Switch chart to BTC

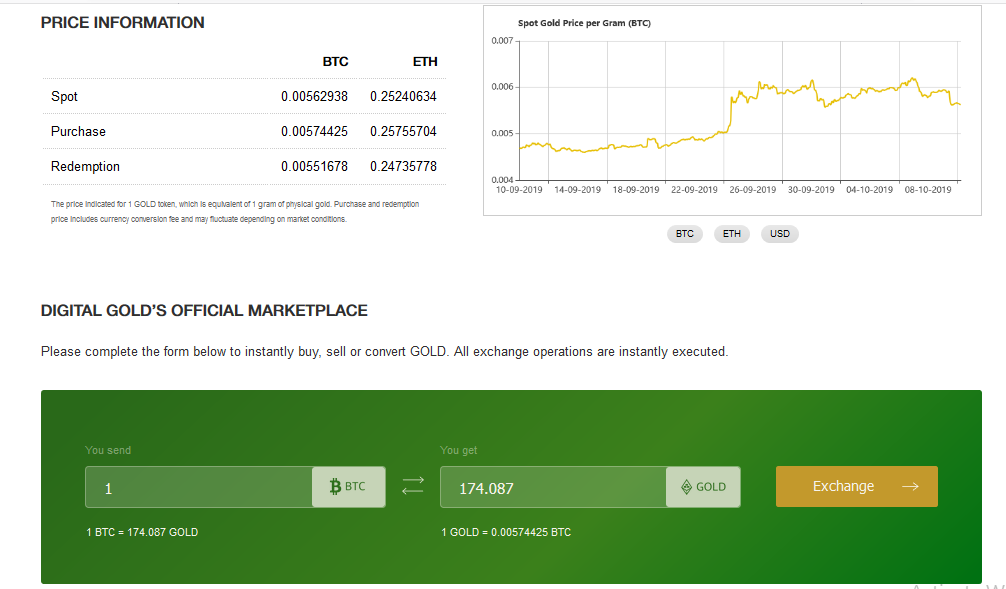685,234
